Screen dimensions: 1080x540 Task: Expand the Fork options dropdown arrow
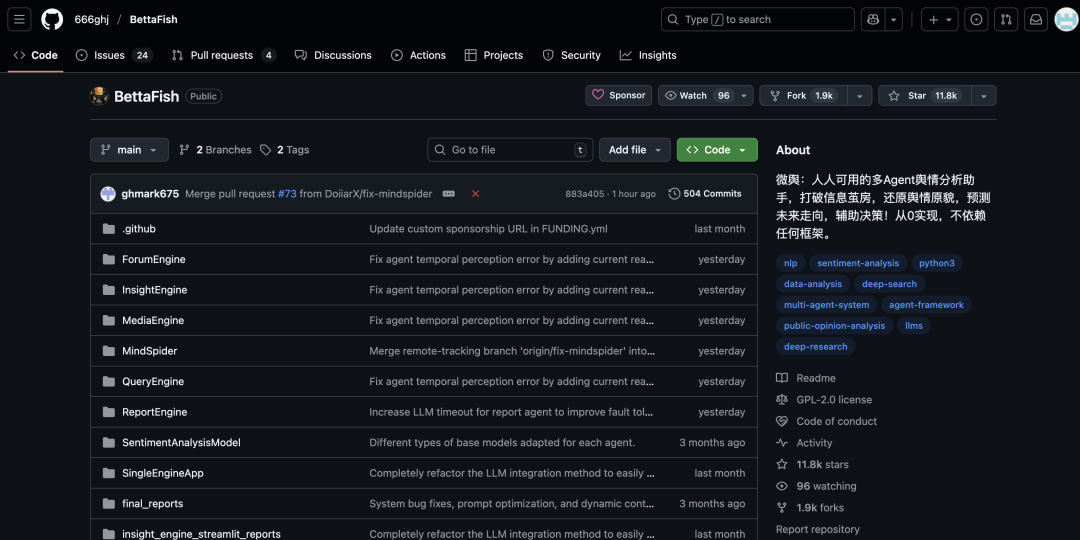(860, 96)
